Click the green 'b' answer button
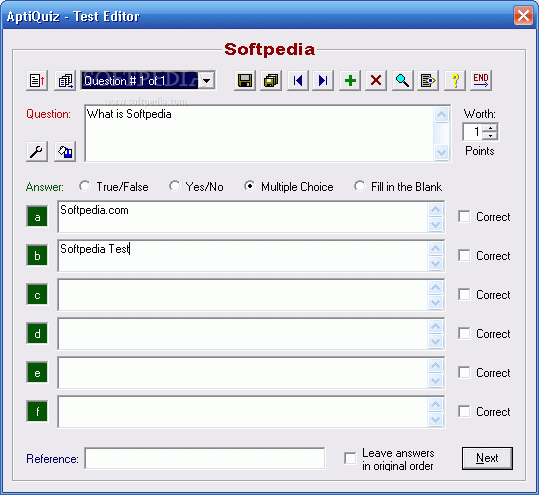Screen dimensions: 539x495 37,255
